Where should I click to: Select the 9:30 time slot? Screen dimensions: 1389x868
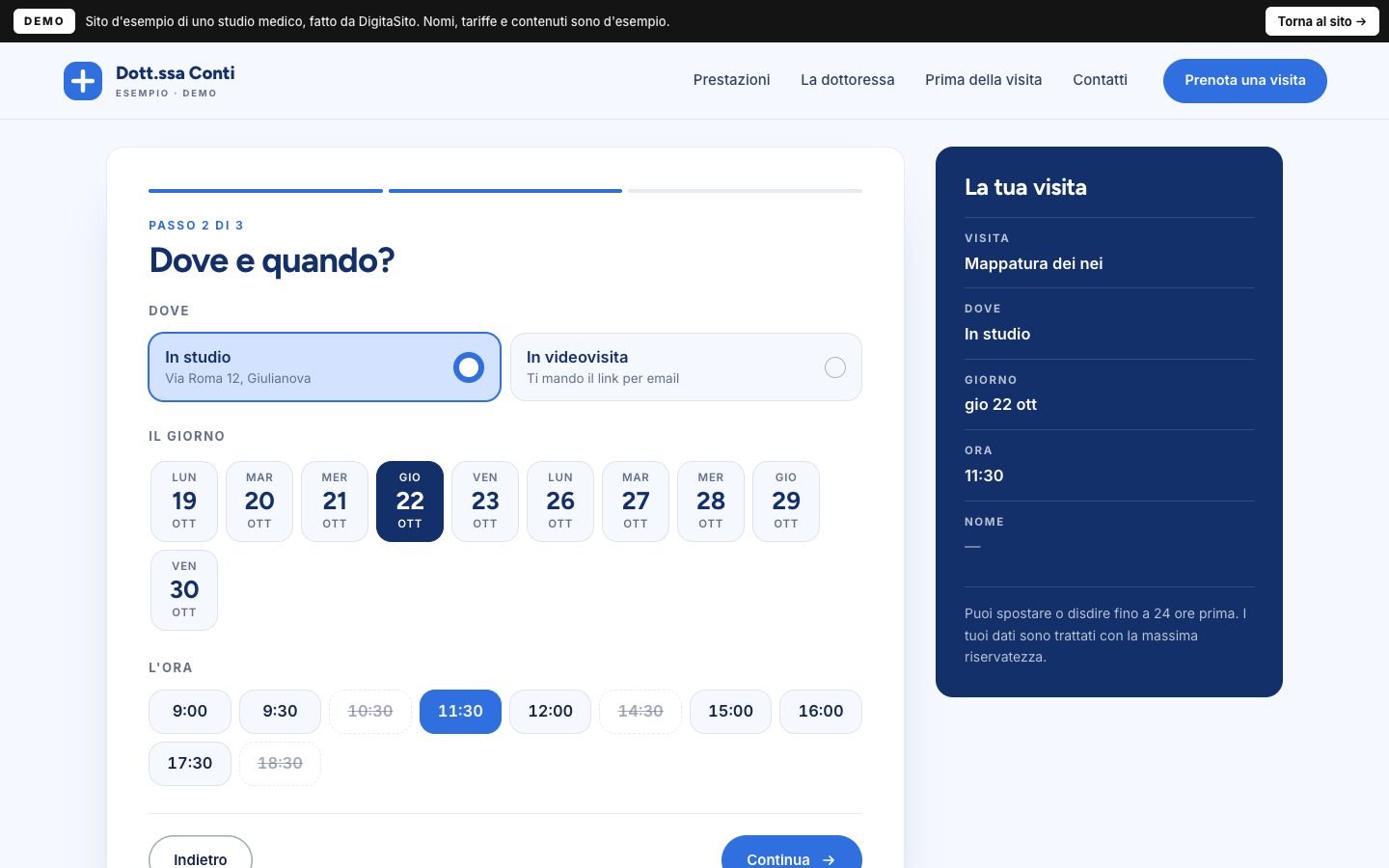(280, 712)
